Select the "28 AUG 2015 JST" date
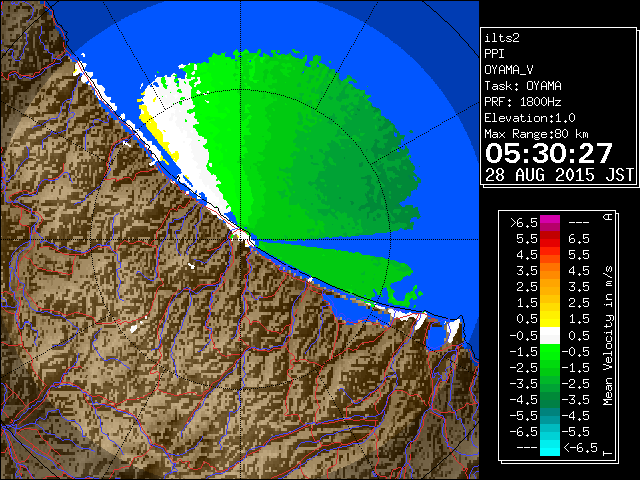The width and height of the screenshot is (640, 480). tap(559, 175)
